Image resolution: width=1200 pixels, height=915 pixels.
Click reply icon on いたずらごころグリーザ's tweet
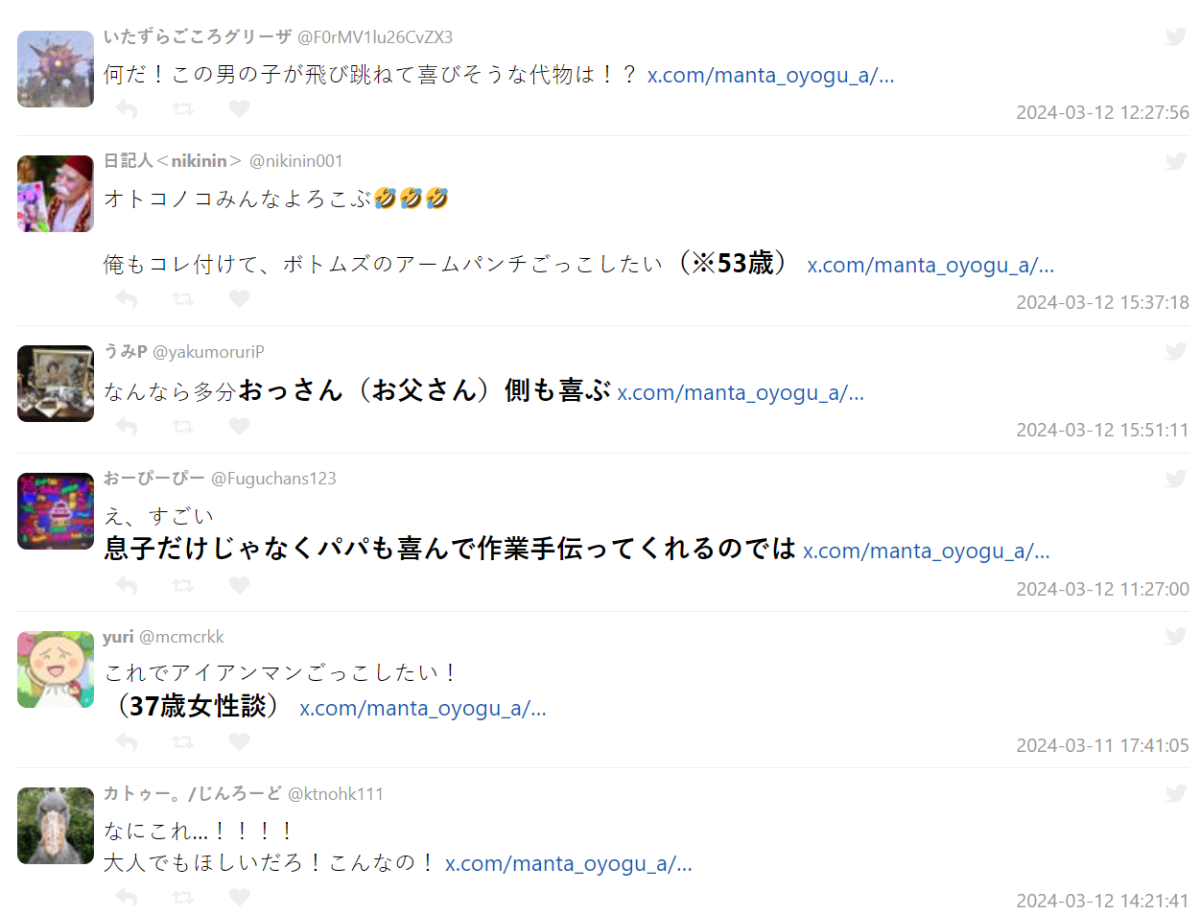click(x=126, y=109)
